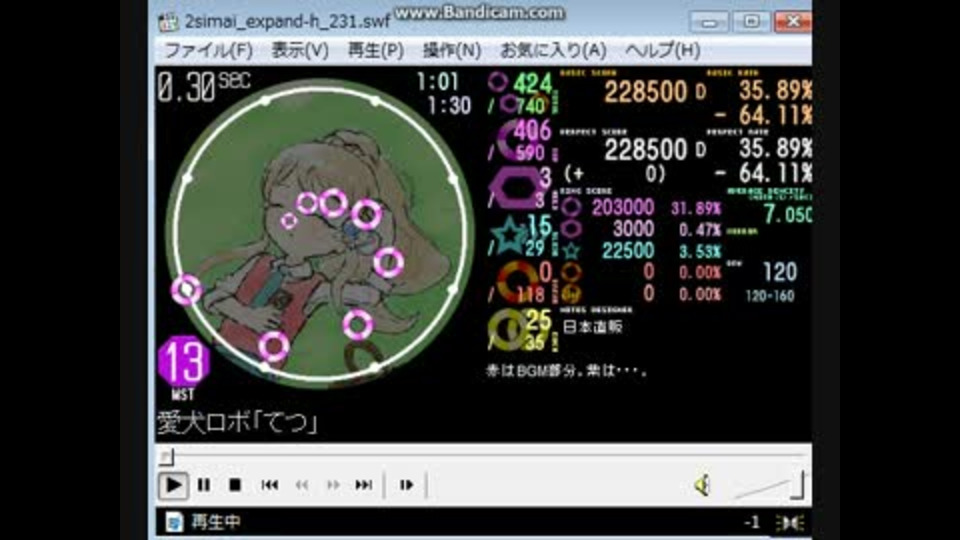Click the -1 value in the status bar
This screenshot has height=540, width=960.
pyautogui.click(x=751, y=522)
